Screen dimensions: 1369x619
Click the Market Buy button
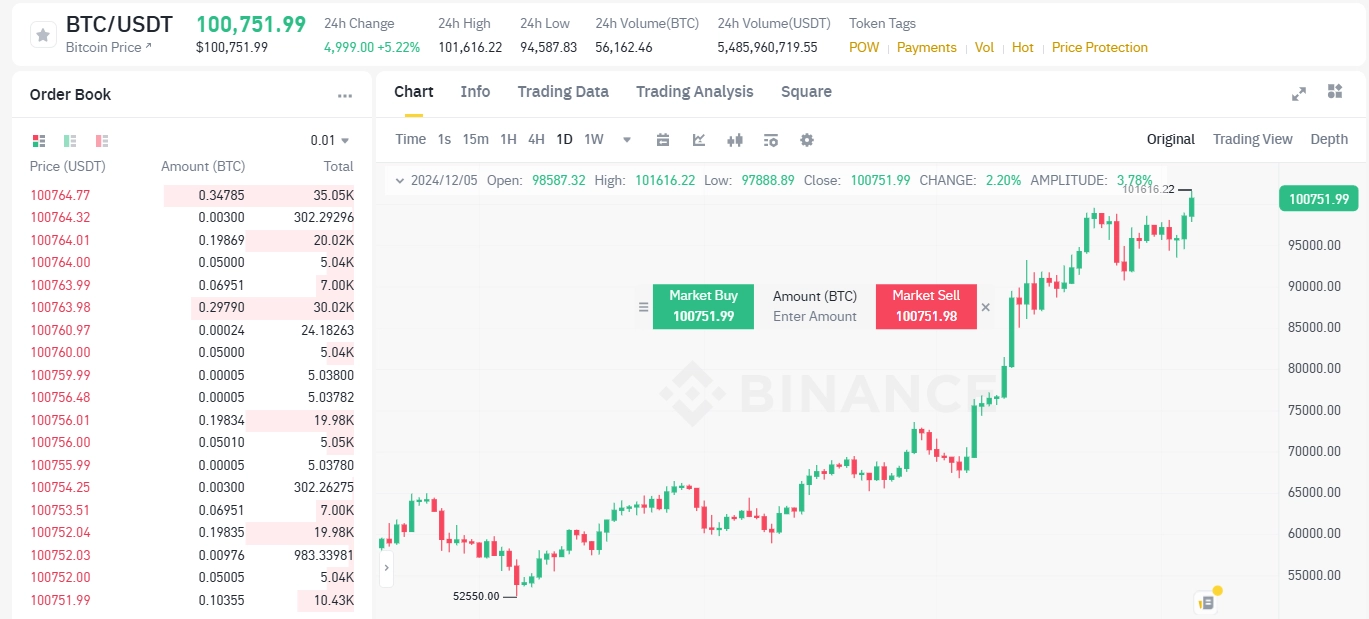702,306
